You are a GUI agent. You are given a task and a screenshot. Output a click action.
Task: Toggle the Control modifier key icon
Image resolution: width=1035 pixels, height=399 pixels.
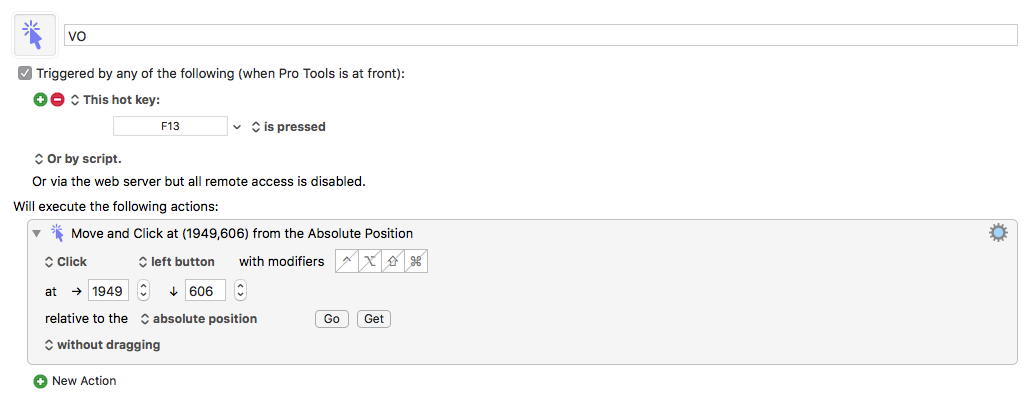(347, 261)
